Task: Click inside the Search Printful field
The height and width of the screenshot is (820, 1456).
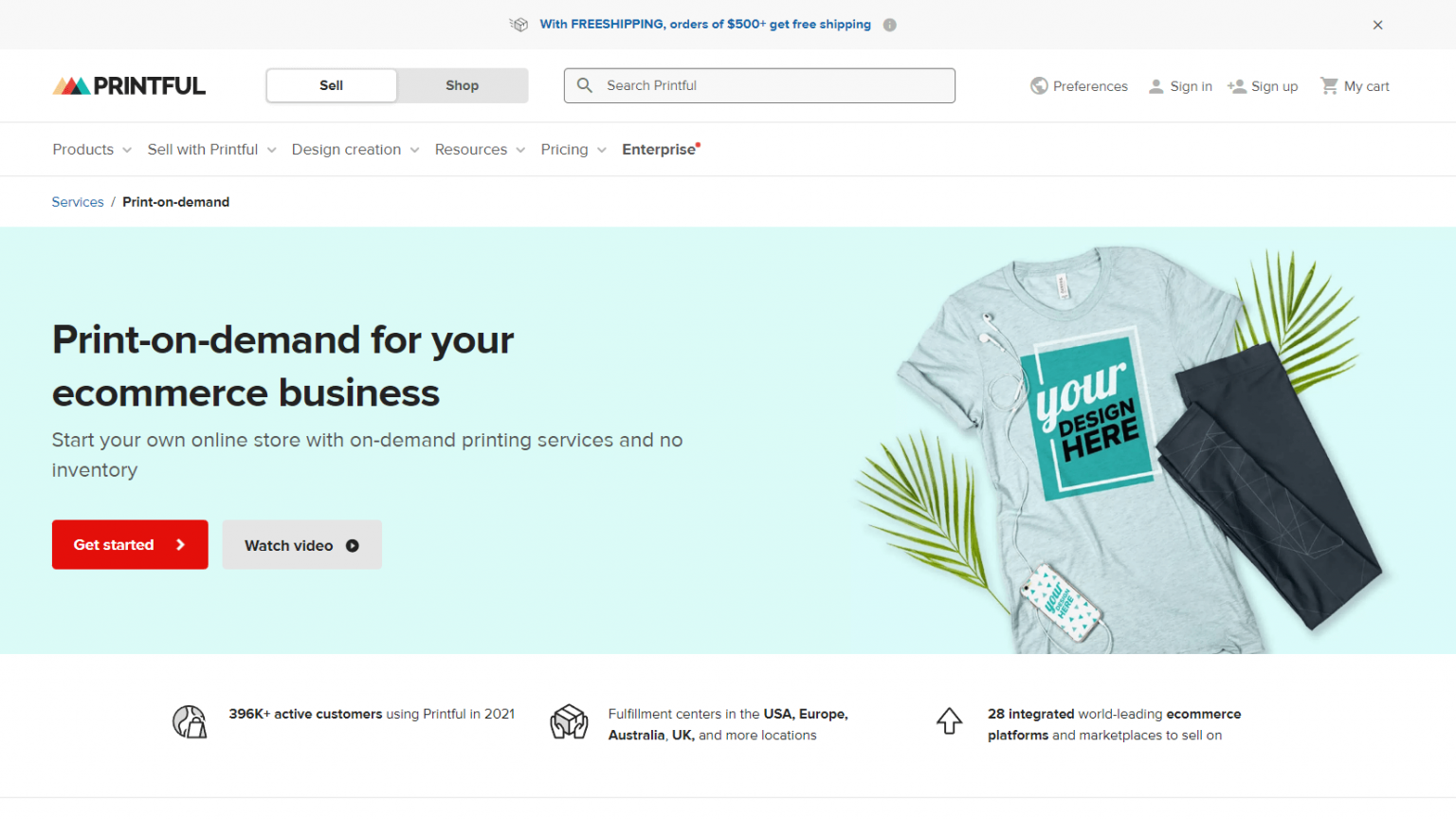Action: click(758, 85)
